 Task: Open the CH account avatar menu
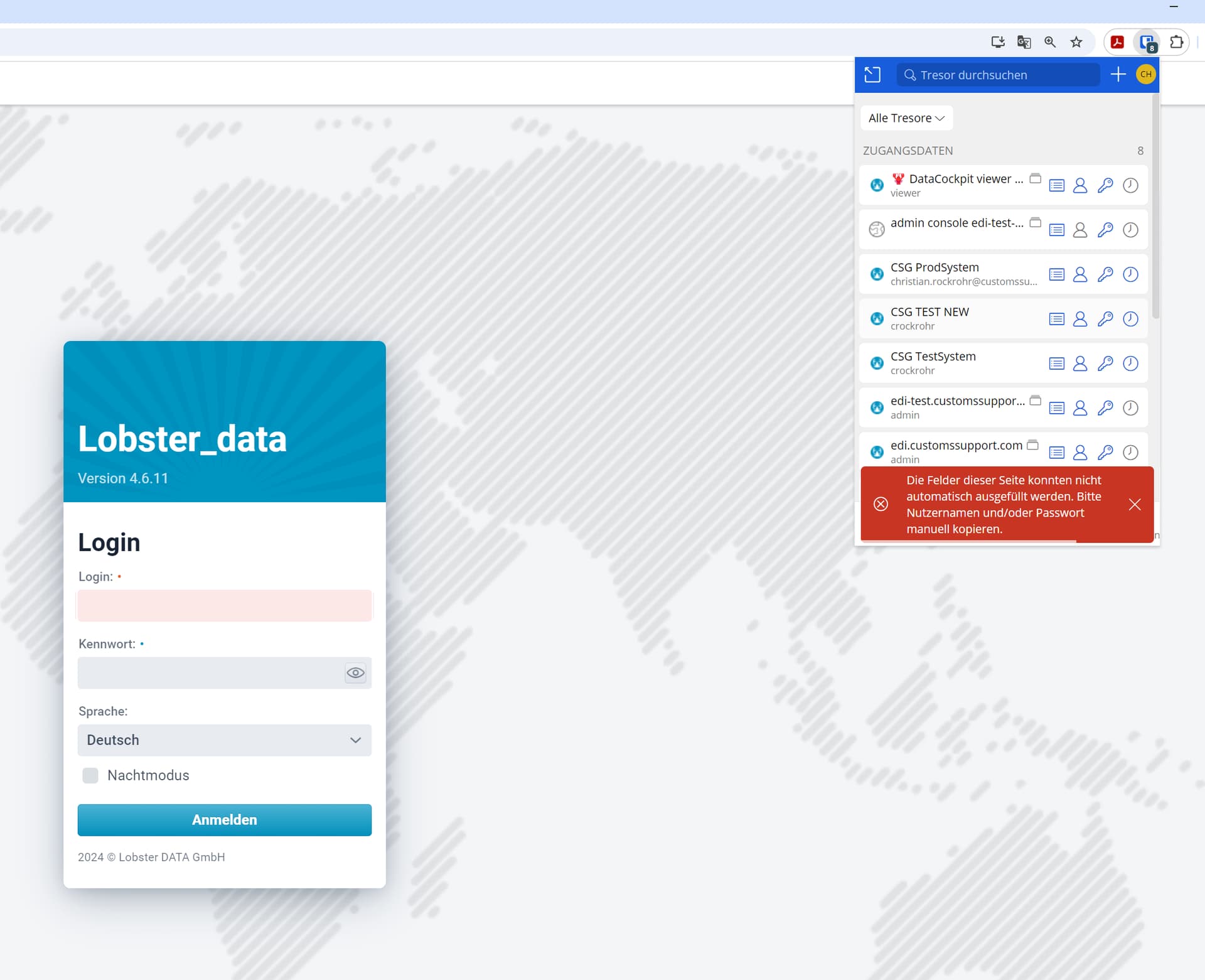click(1146, 75)
